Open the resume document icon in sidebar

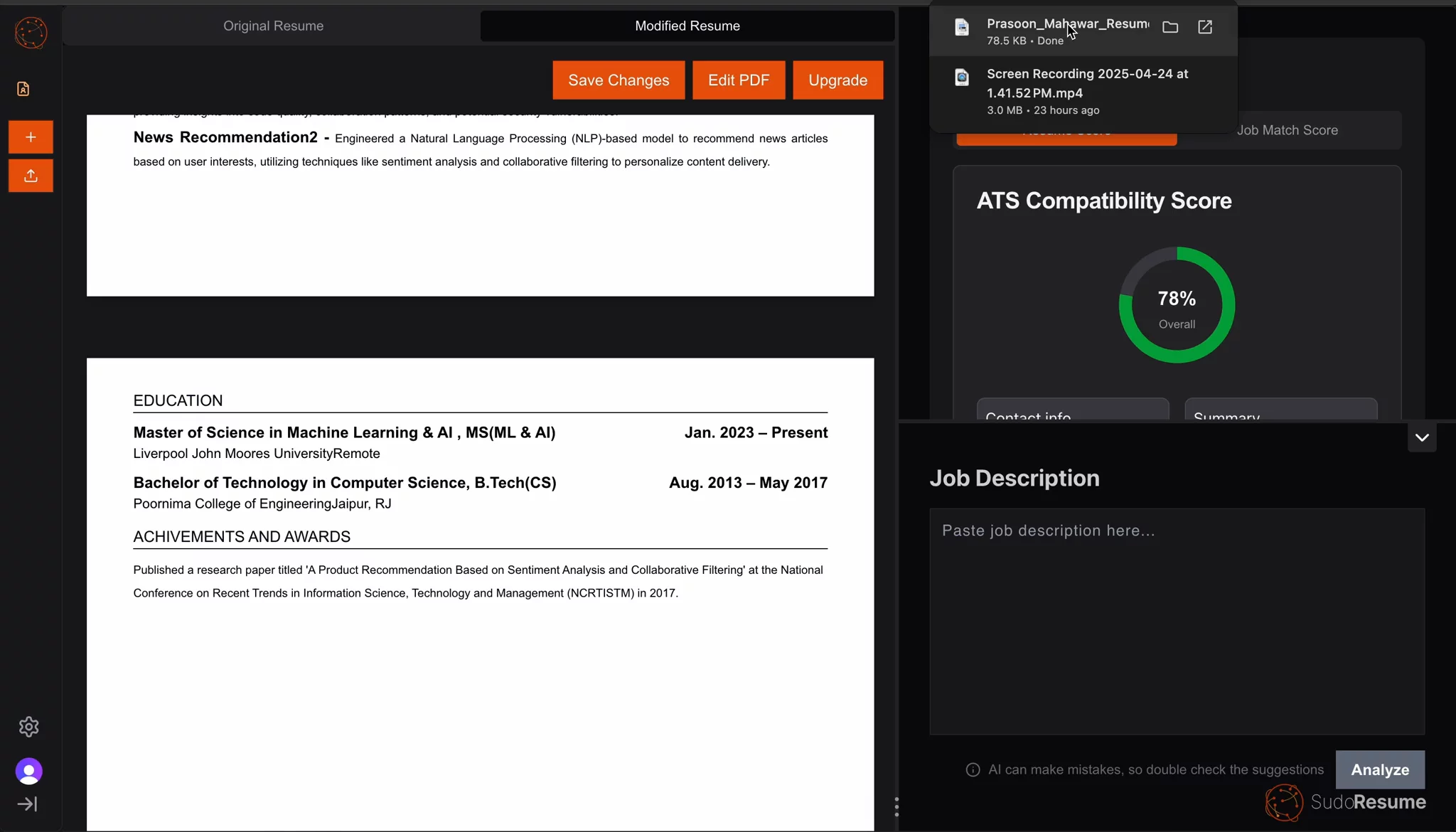pos(23,88)
